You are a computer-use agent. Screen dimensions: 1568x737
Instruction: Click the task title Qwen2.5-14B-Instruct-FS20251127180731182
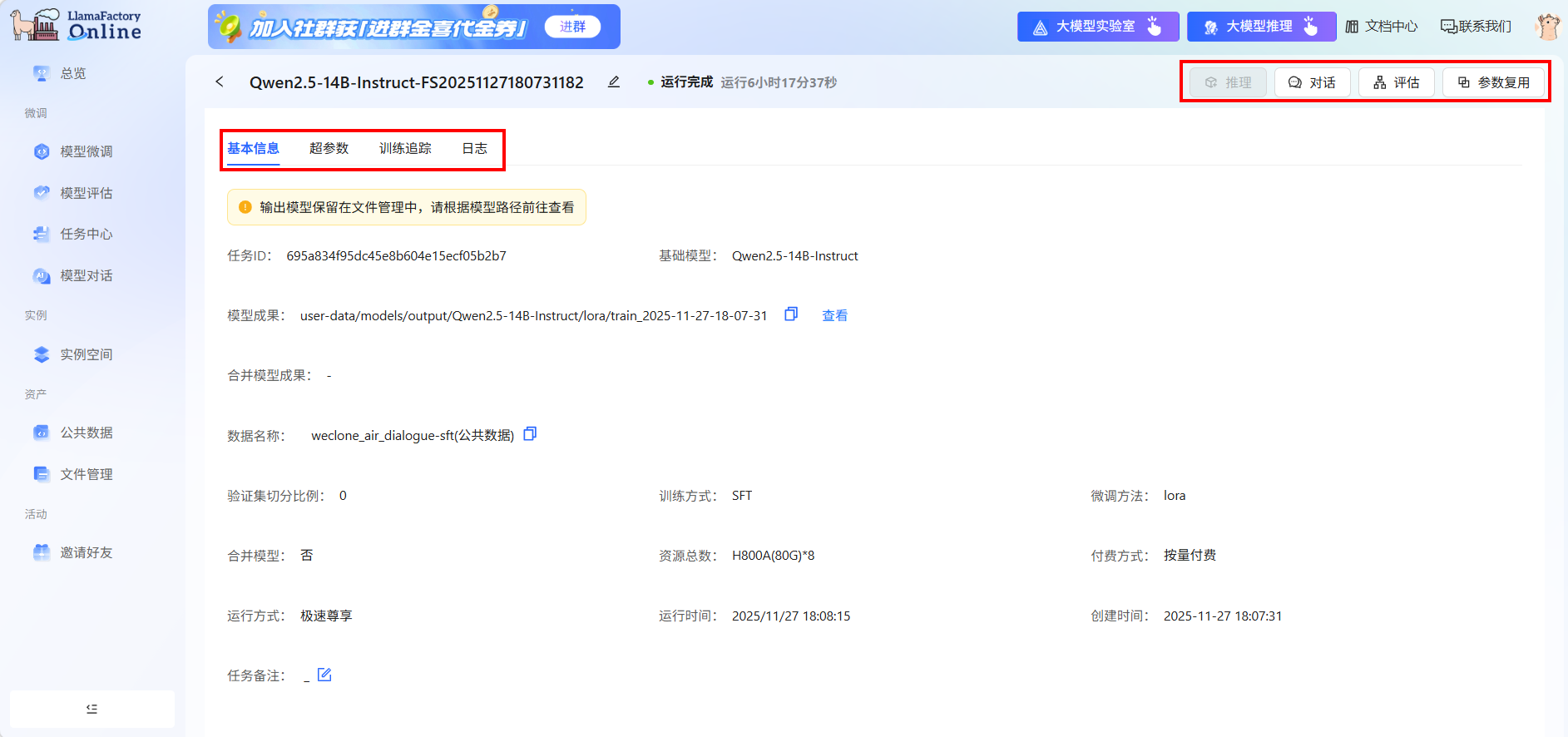pos(416,82)
